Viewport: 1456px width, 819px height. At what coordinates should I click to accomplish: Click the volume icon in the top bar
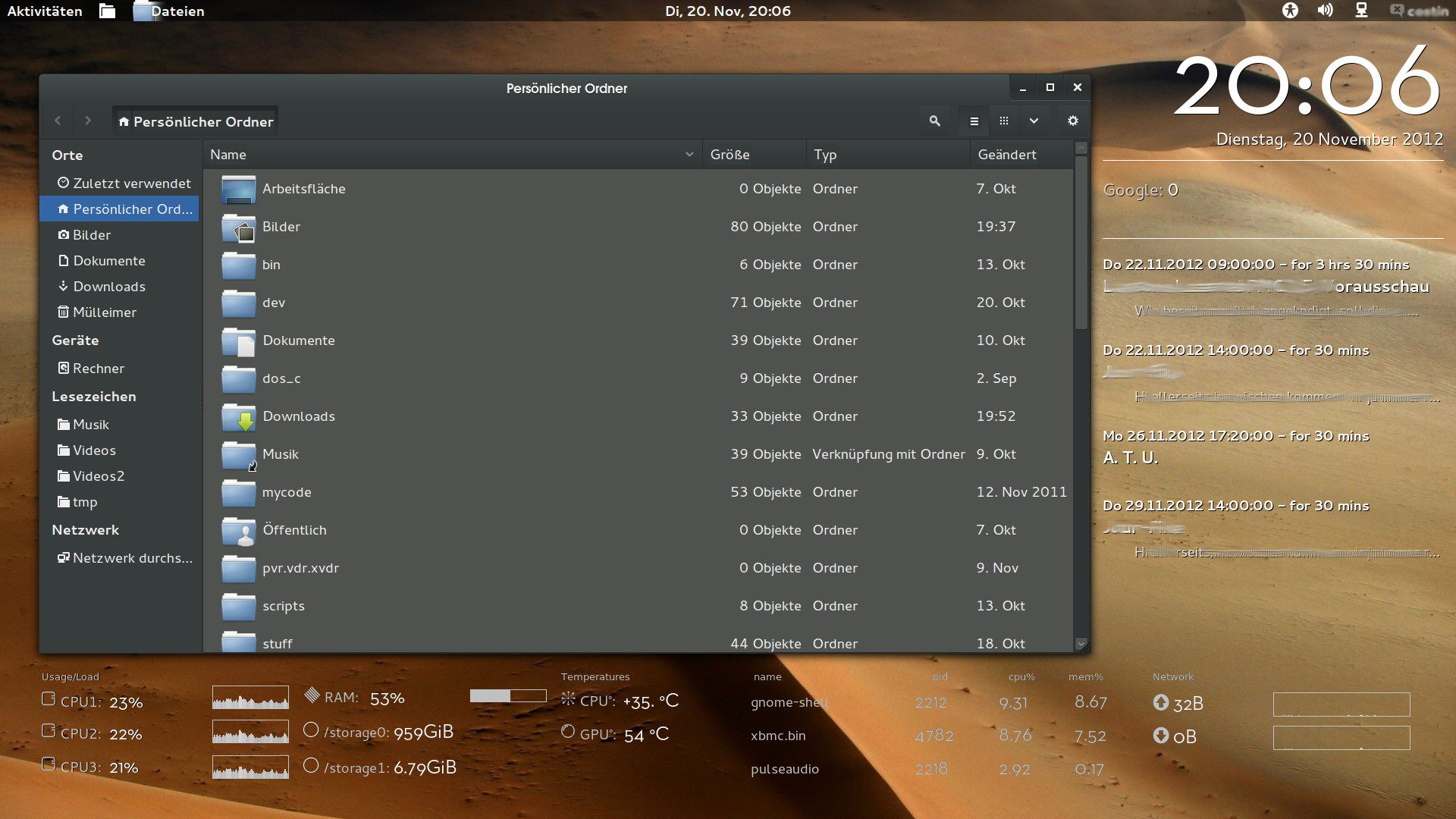1325,11
